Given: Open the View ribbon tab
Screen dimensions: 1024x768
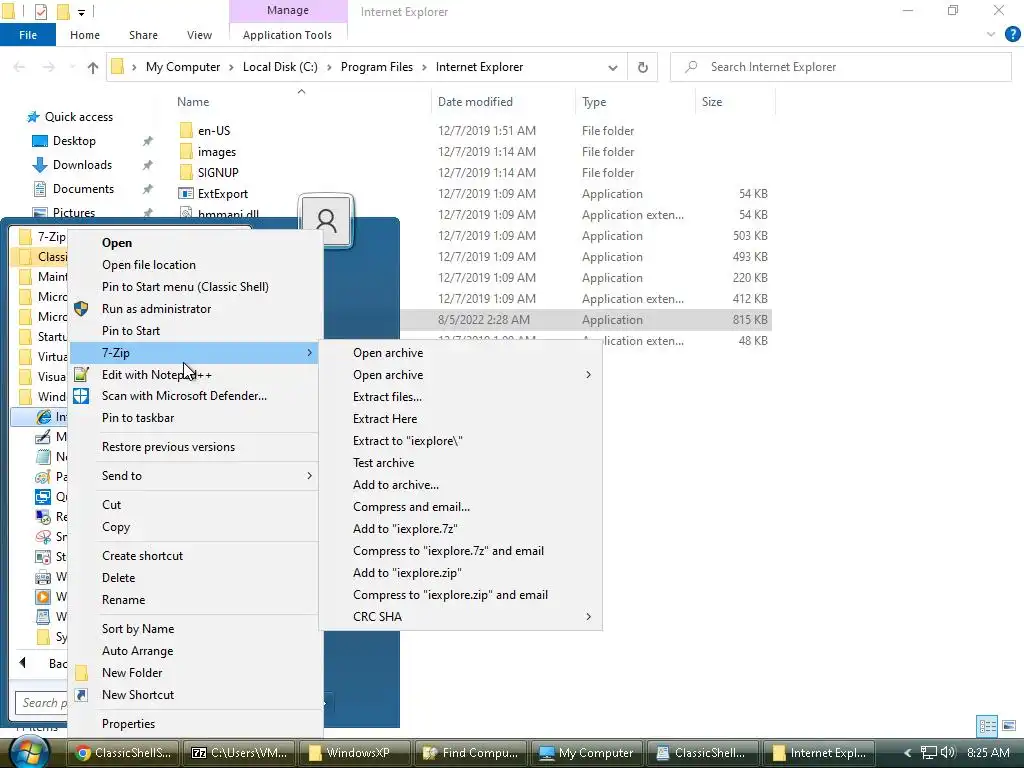Looking at the screenshot, I should pos(199,35).
